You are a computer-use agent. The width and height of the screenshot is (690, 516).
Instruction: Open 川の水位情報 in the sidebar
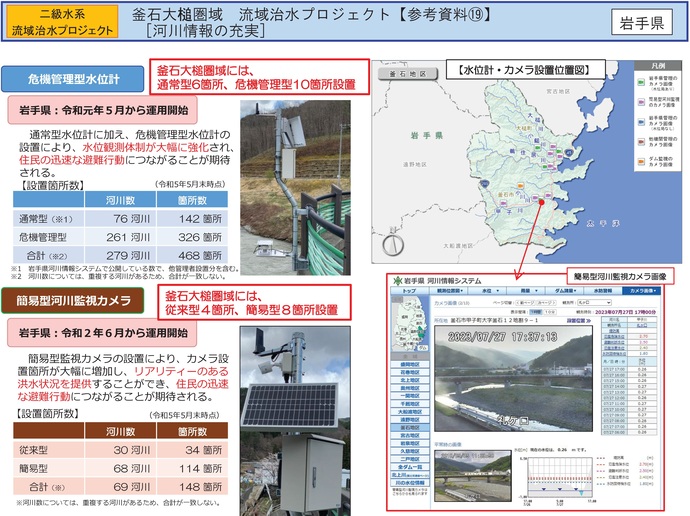[409, 483]
